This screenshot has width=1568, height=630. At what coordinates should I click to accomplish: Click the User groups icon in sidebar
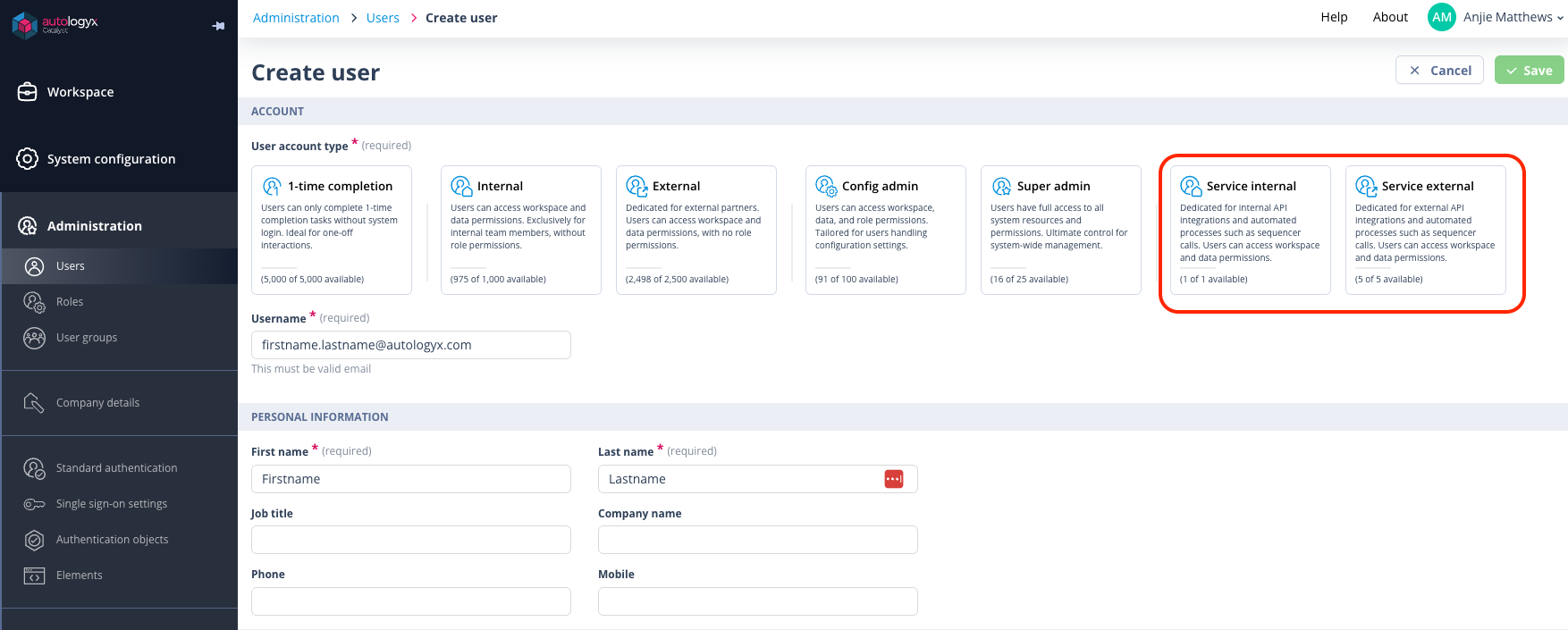(x=34, y=338)
